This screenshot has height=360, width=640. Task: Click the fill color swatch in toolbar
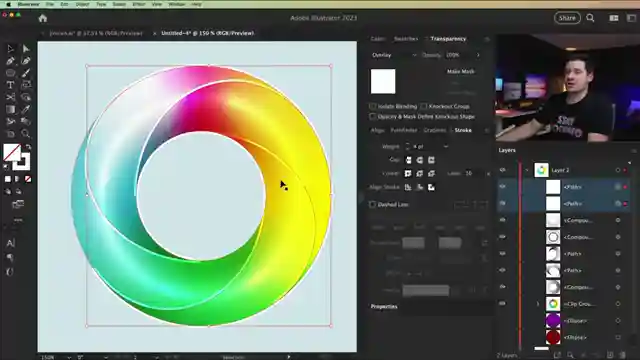[x=12, y=153]
